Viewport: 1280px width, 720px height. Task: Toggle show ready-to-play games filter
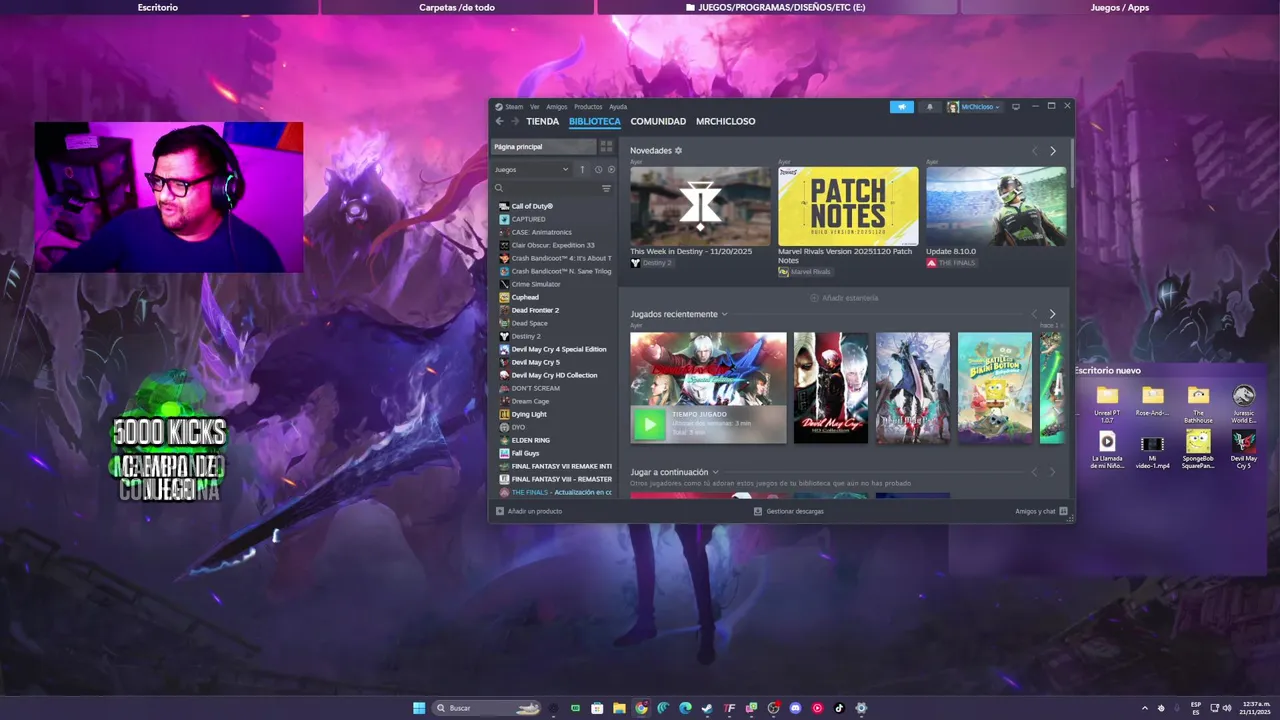[611, 169]
